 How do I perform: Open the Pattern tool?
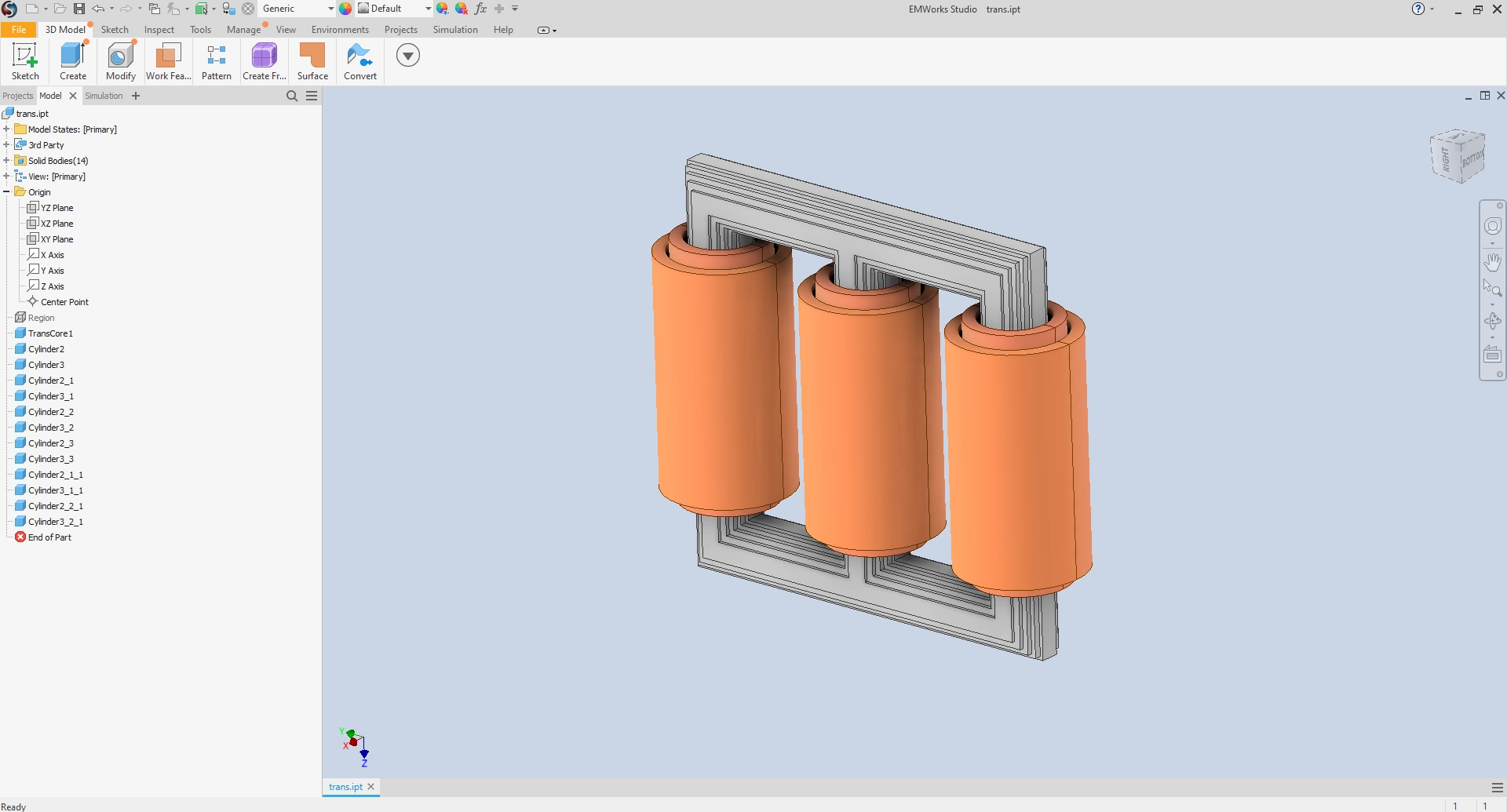click(x=217, y=61)
